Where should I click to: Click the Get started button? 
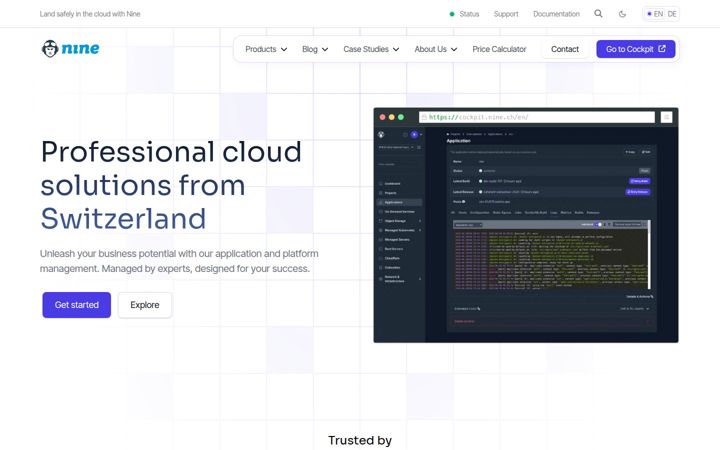tap(77, 305)
